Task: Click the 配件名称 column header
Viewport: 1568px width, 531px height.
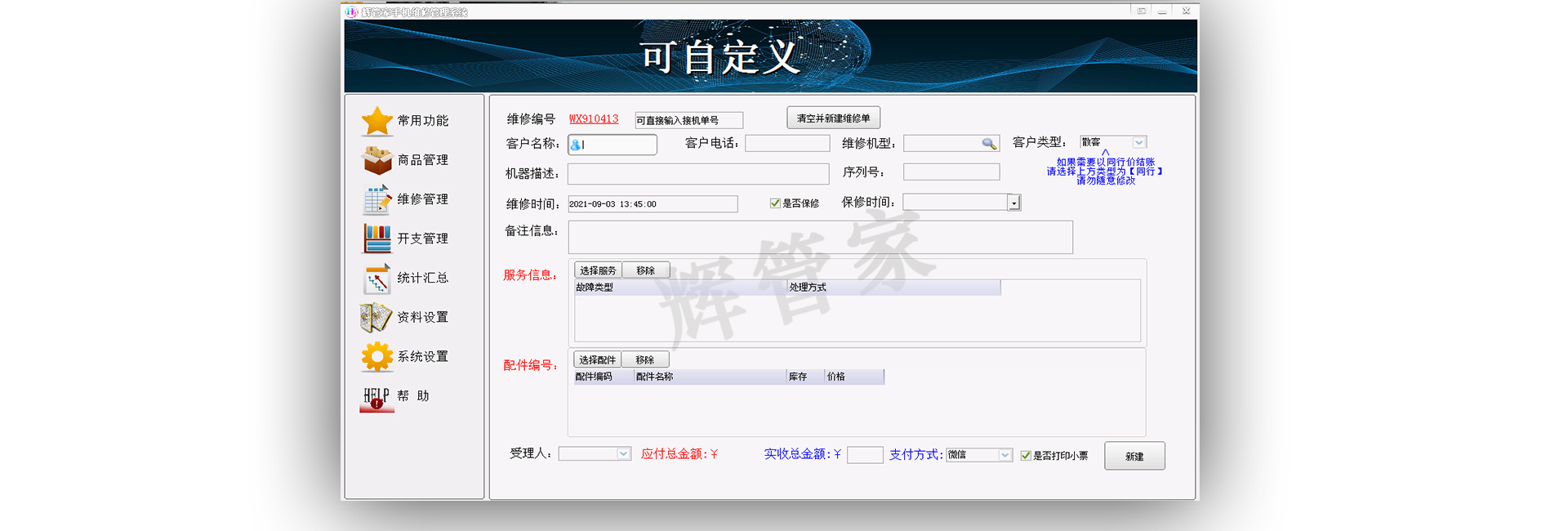Action: 710,377
